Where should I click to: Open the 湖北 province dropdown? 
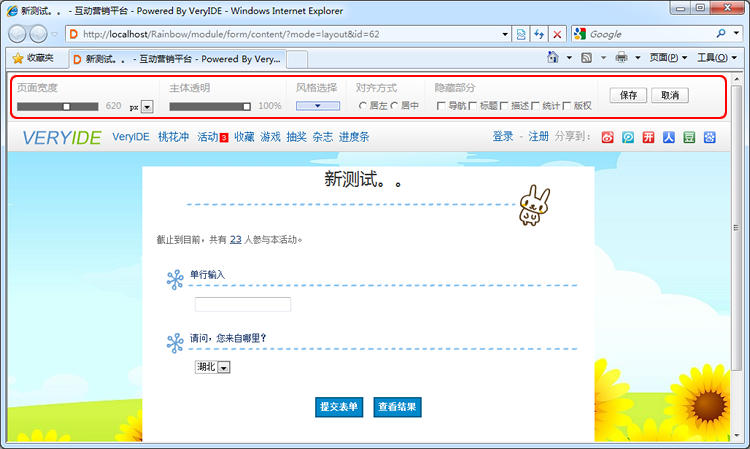coord(212,367)
